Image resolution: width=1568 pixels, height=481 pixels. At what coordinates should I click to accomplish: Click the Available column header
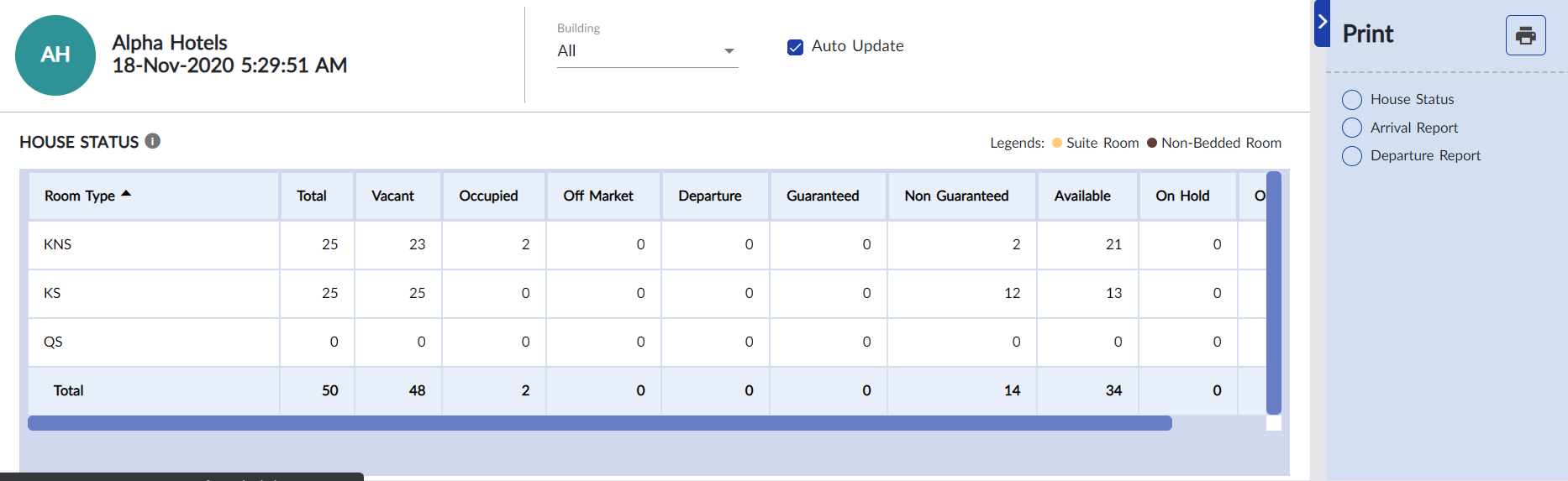tap(1082, 196)
